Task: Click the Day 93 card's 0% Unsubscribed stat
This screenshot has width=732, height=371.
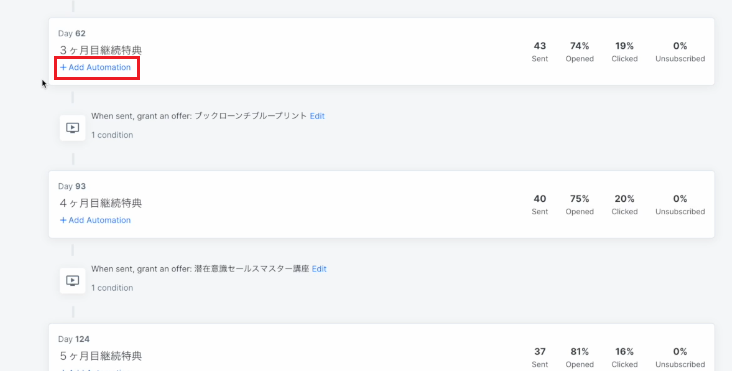Action: 680,205
